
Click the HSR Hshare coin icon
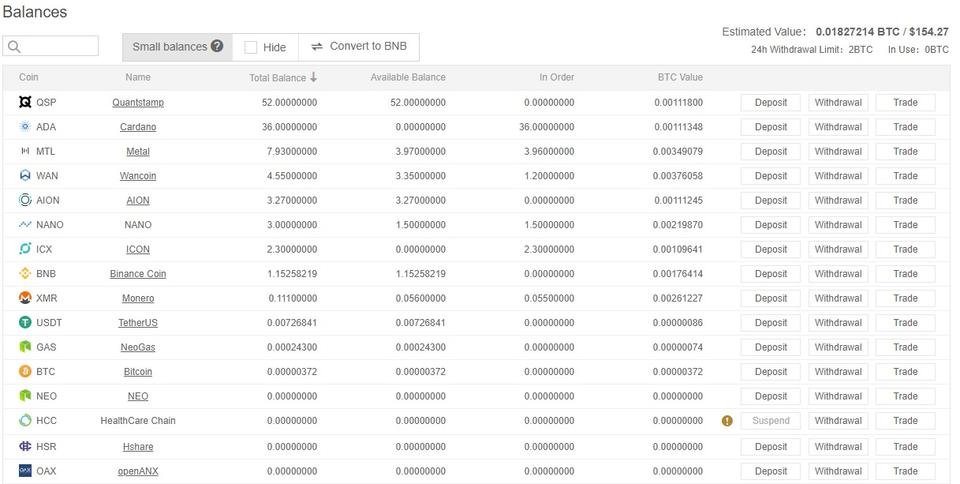click(x=25, y=447)
